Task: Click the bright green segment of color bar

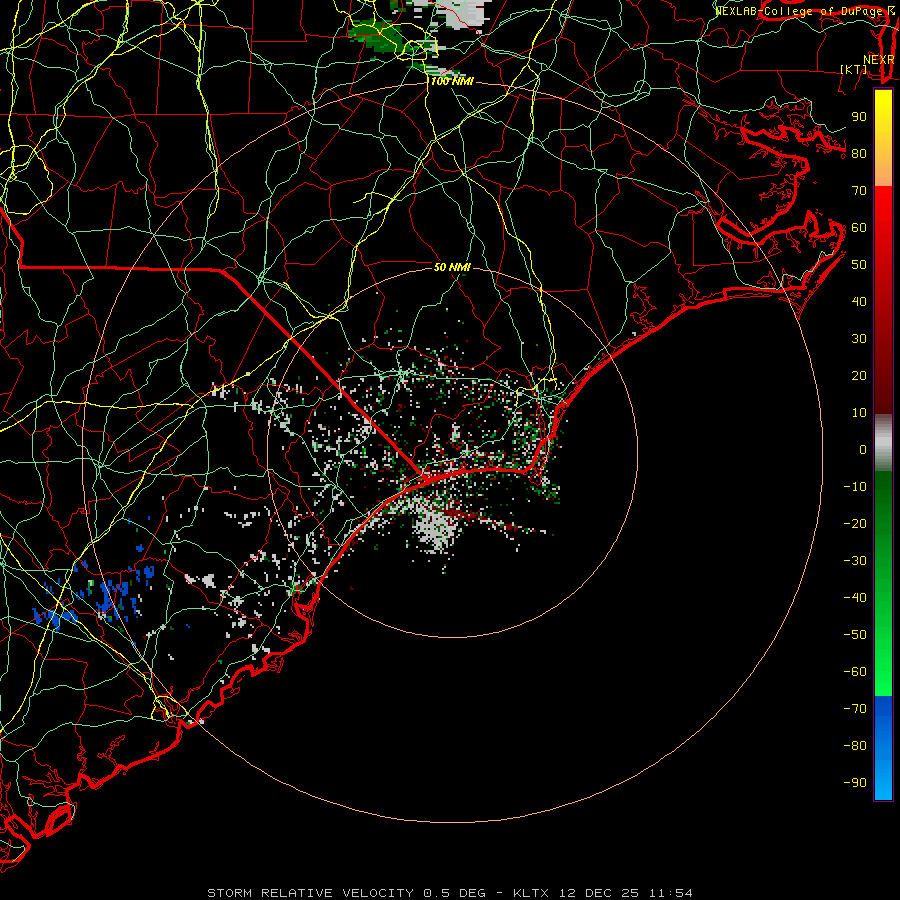Action: click(883, 649)
